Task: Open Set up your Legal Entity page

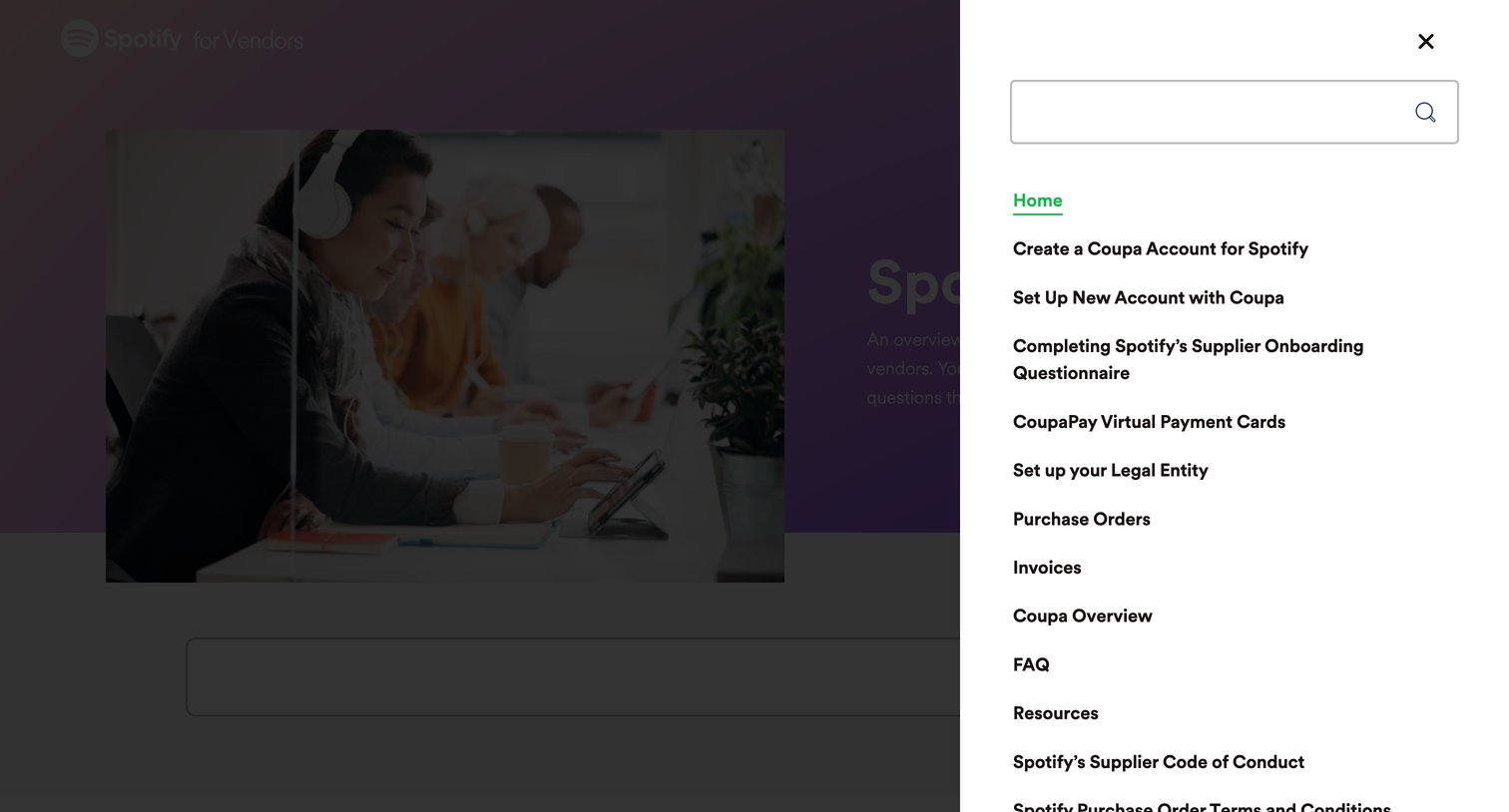Action: tap(1110, 470)
